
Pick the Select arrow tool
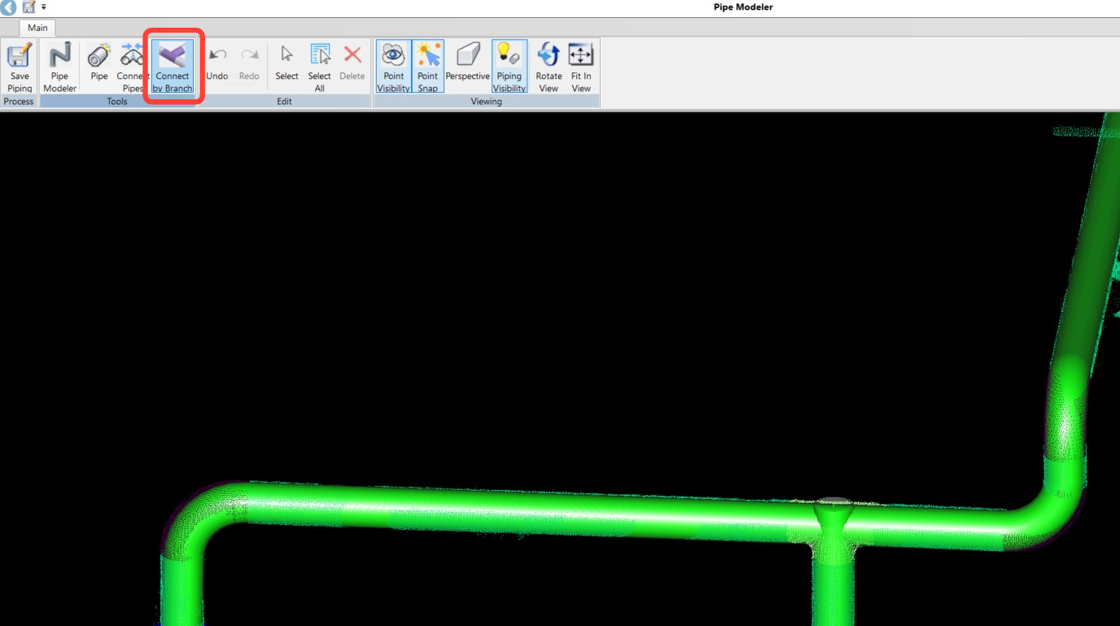coord(286,63)
